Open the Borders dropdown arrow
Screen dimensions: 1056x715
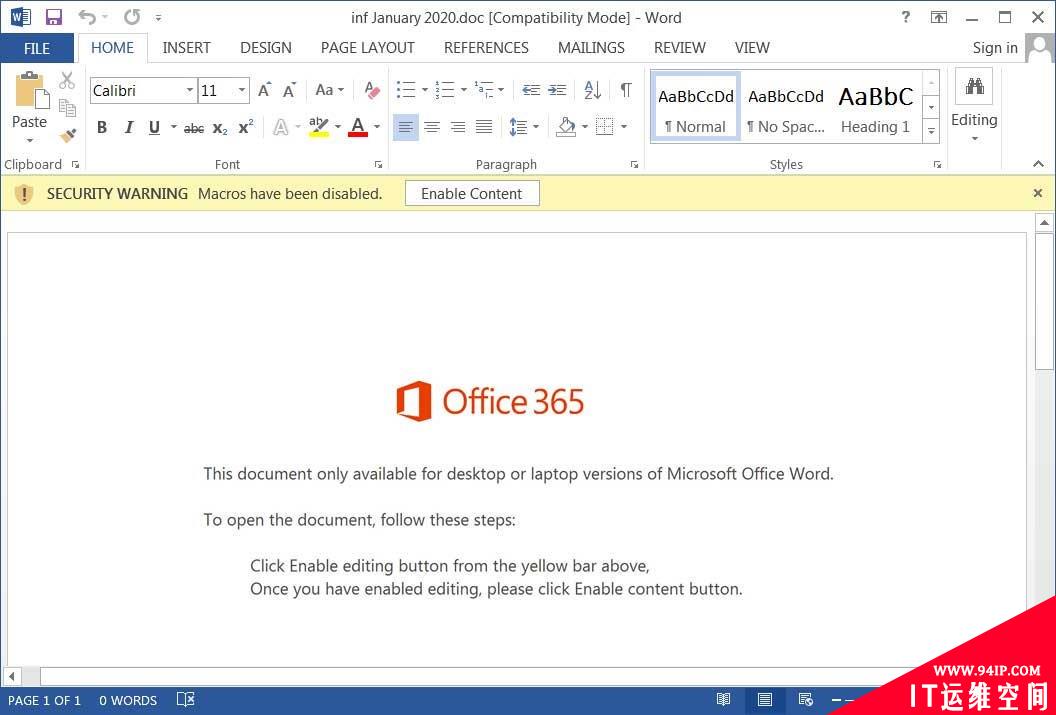coord(624,127)
